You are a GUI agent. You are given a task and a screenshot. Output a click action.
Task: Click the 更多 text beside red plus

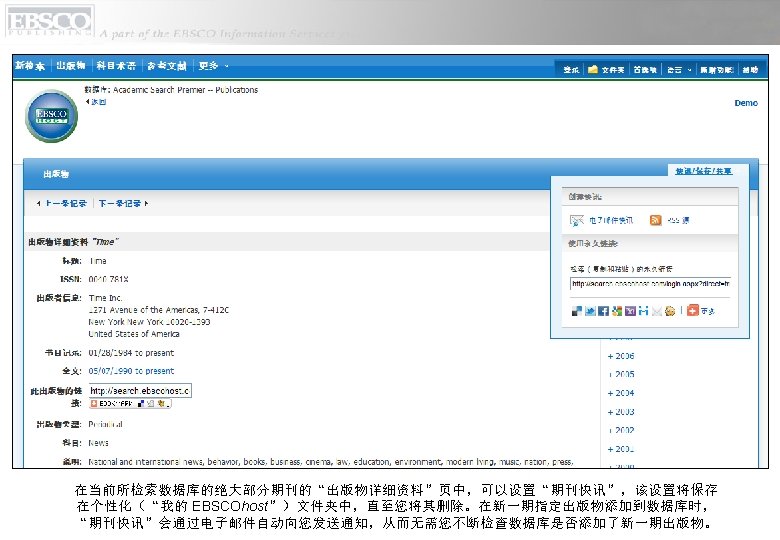pos(708,311)
